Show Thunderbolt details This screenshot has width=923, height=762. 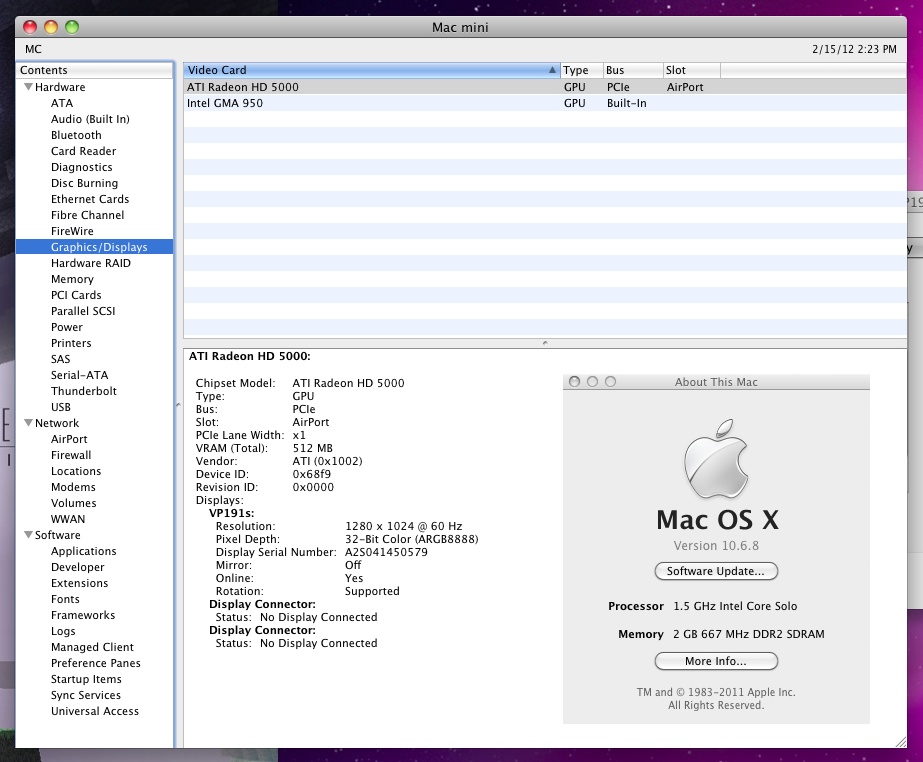click(84, 391)
